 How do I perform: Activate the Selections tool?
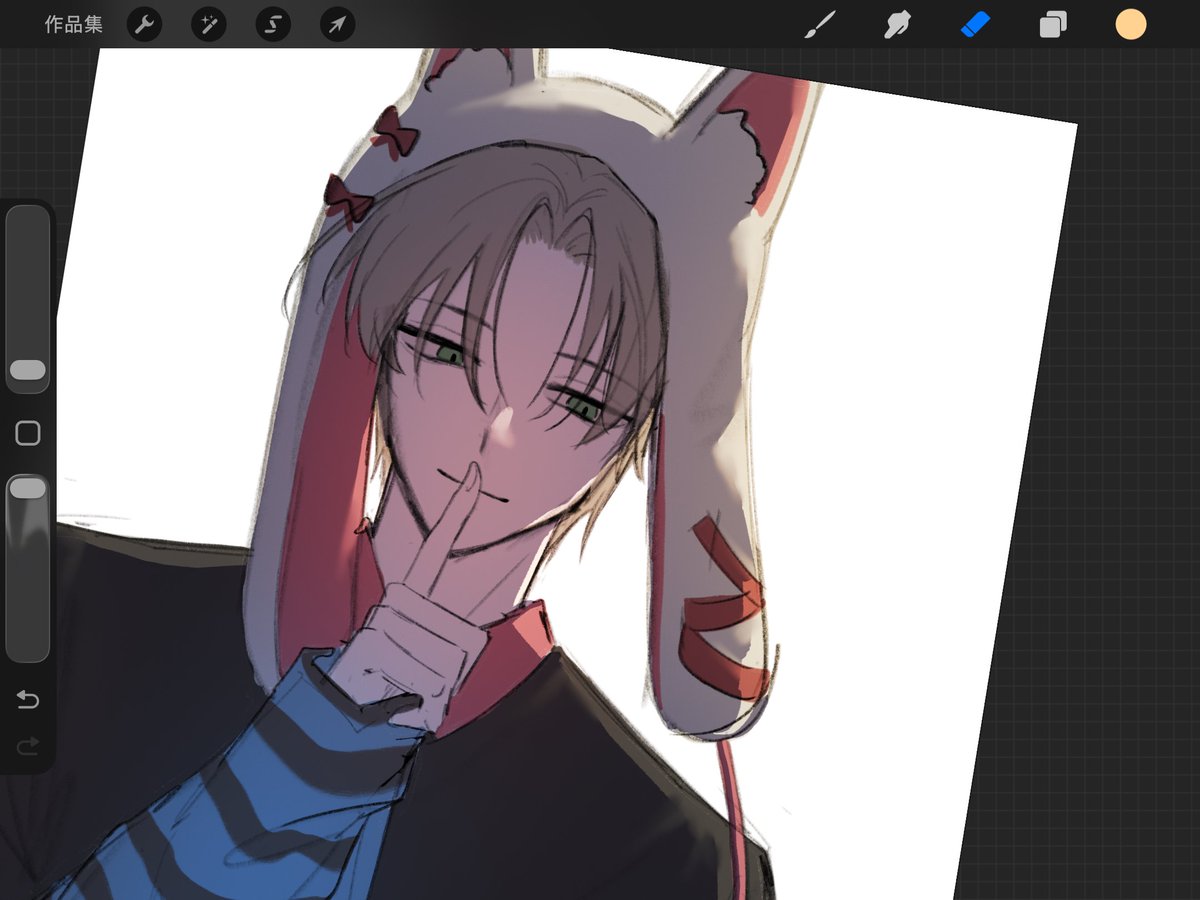tap(273, 24)
